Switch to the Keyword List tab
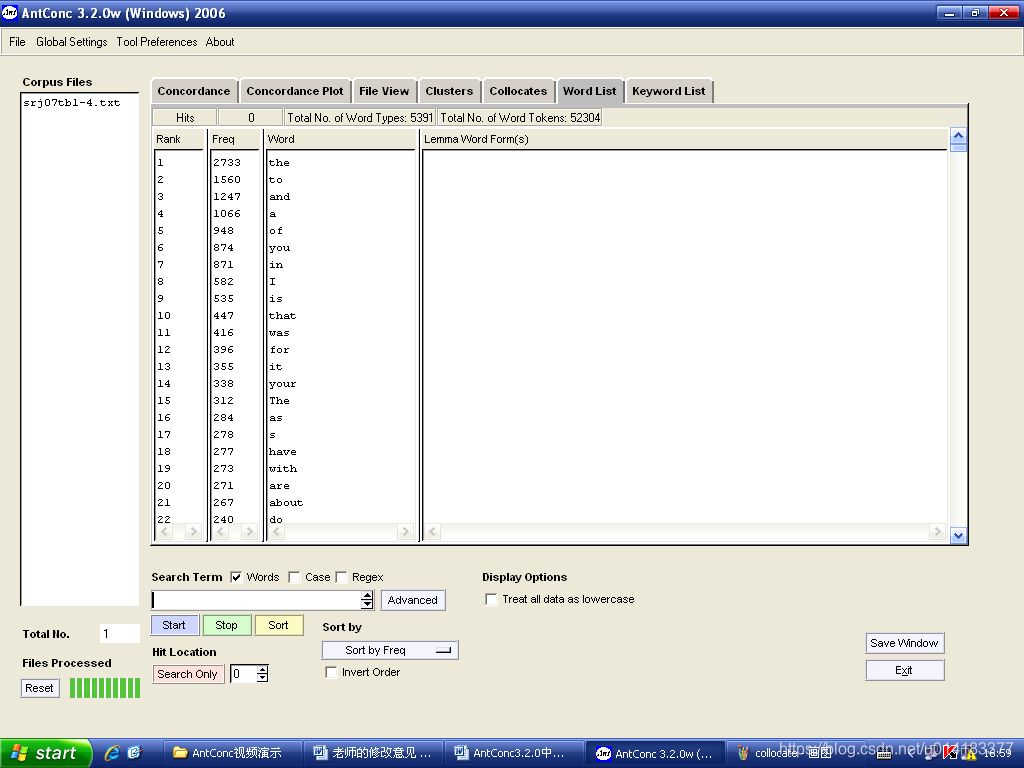This screenshot has height=768, width=1024. 669,91
